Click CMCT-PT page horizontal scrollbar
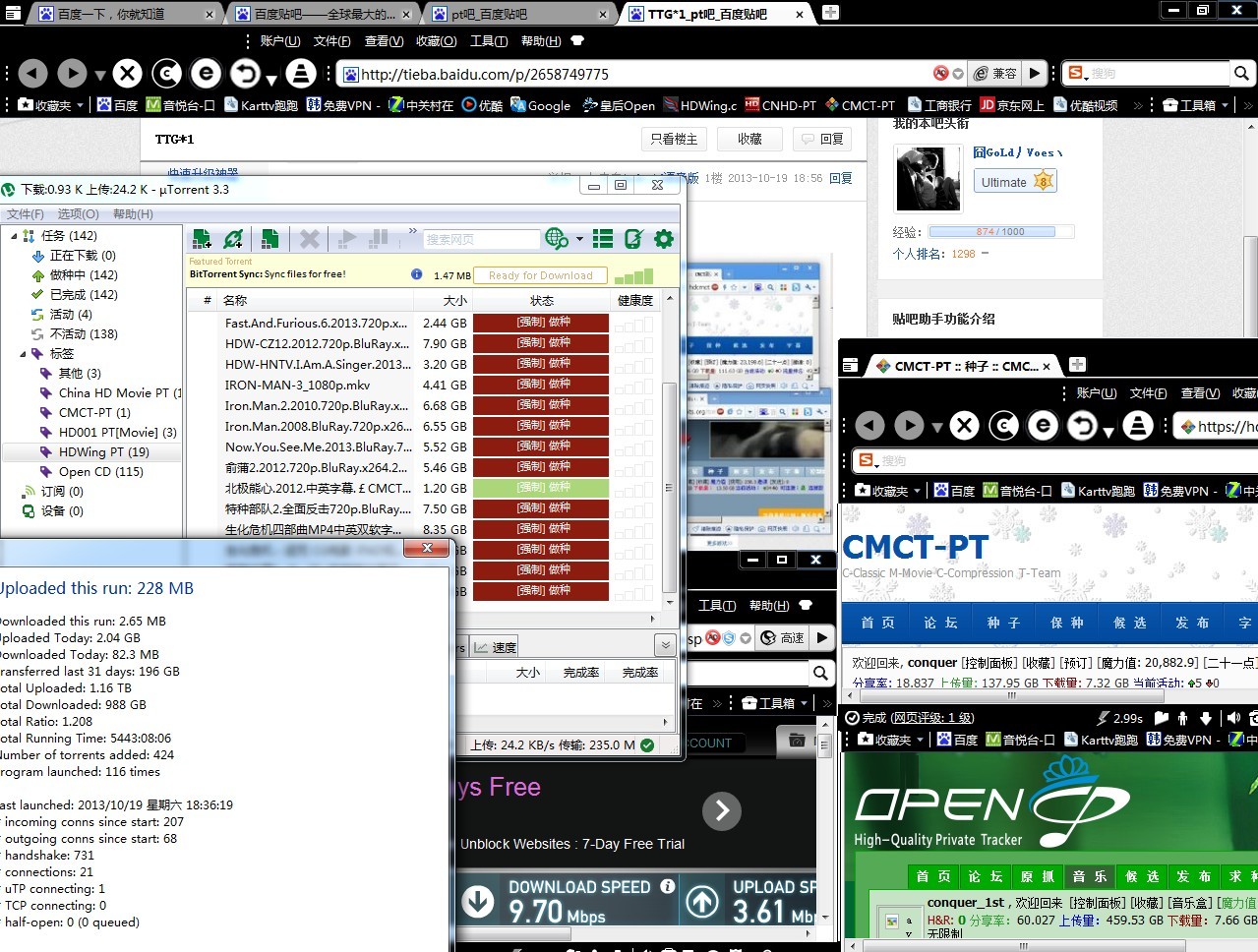Viewport: 1258px width, 952px height. (1011, 694)
